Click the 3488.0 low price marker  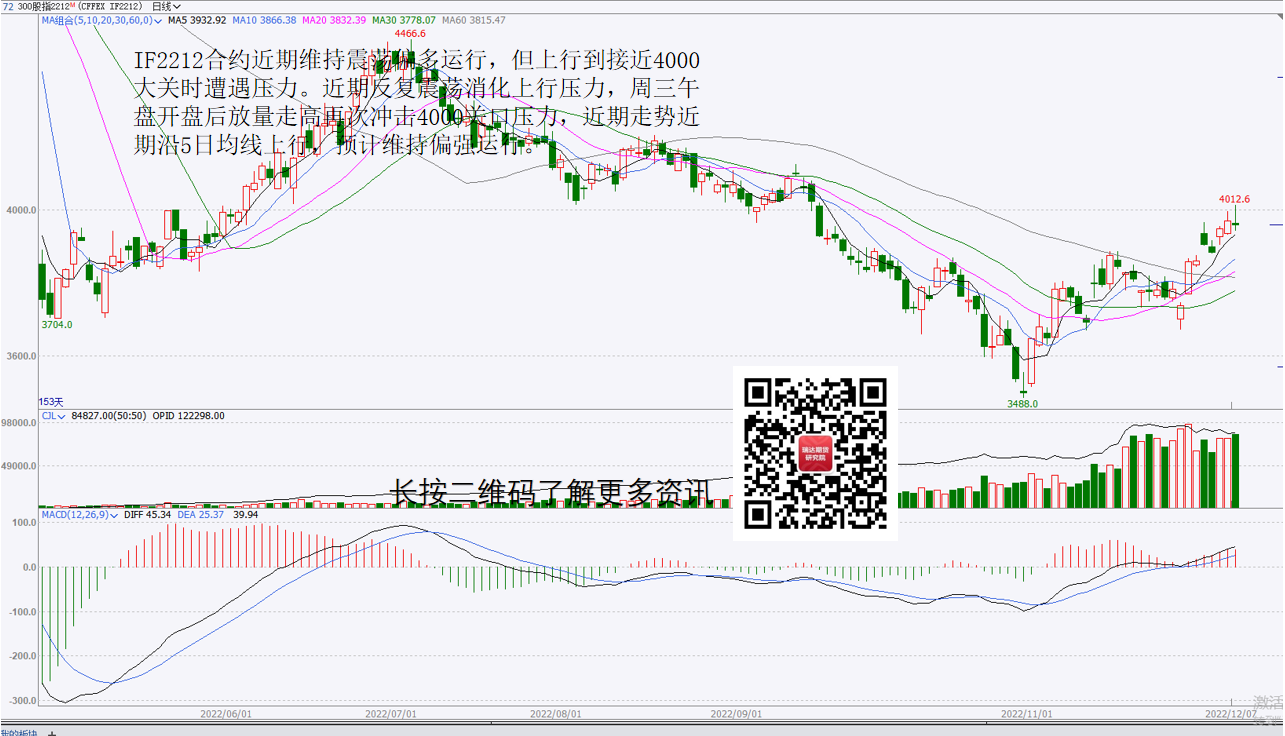pyautogui.click(x=1021, y=404)
